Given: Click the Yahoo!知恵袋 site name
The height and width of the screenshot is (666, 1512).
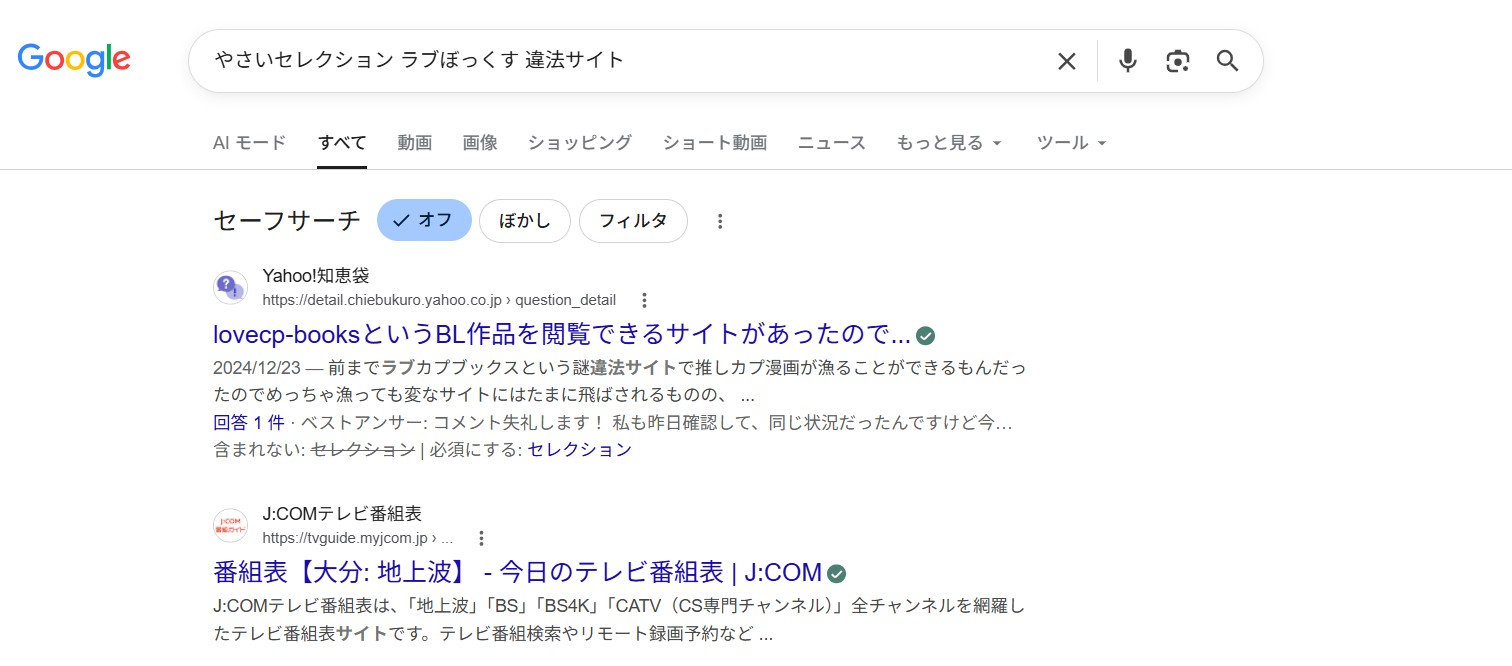Looking at the screenshot, I should tap(316, 276).
